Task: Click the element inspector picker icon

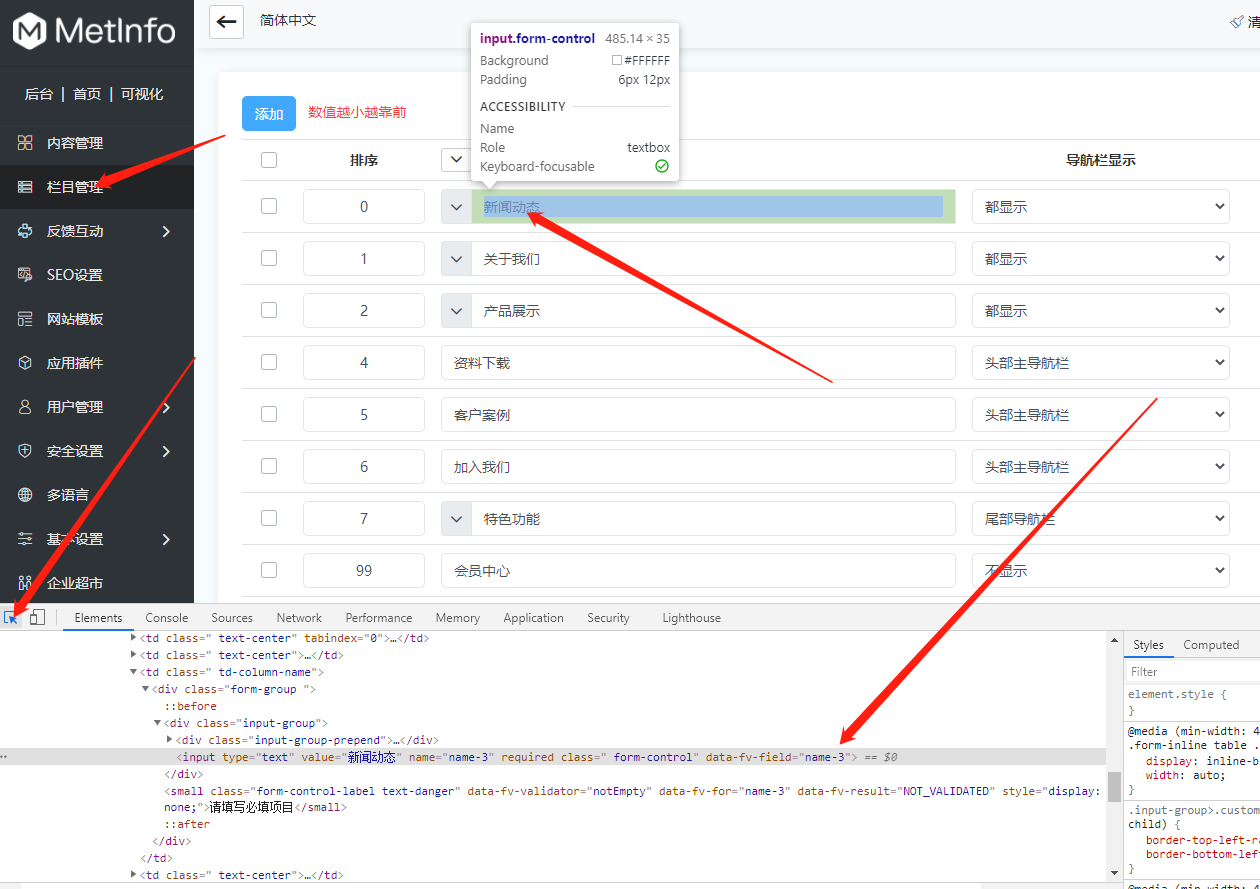Action: [12, 618]
